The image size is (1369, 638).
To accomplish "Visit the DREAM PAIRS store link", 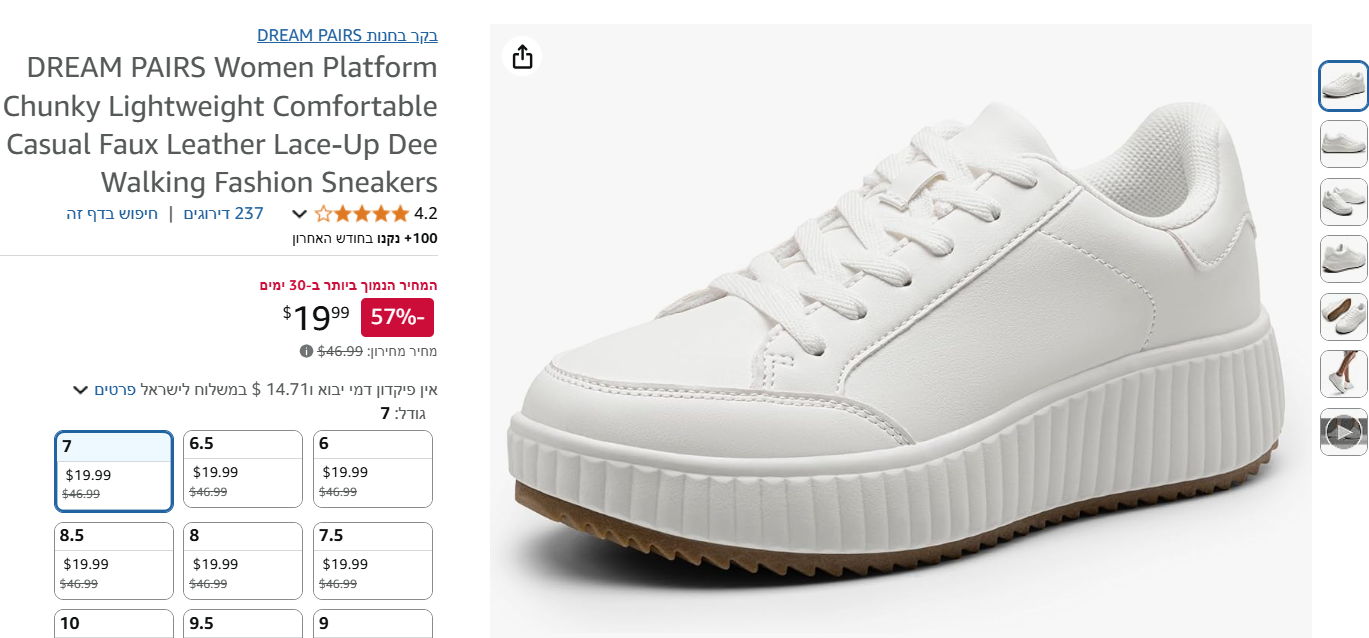I will 347,36.
